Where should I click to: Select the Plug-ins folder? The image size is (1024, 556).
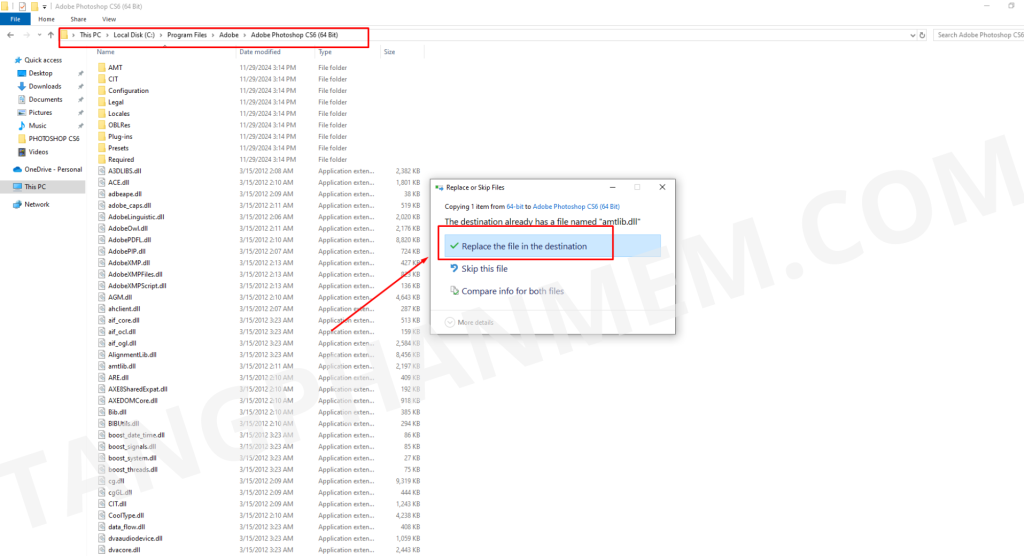tap(119, 137)
